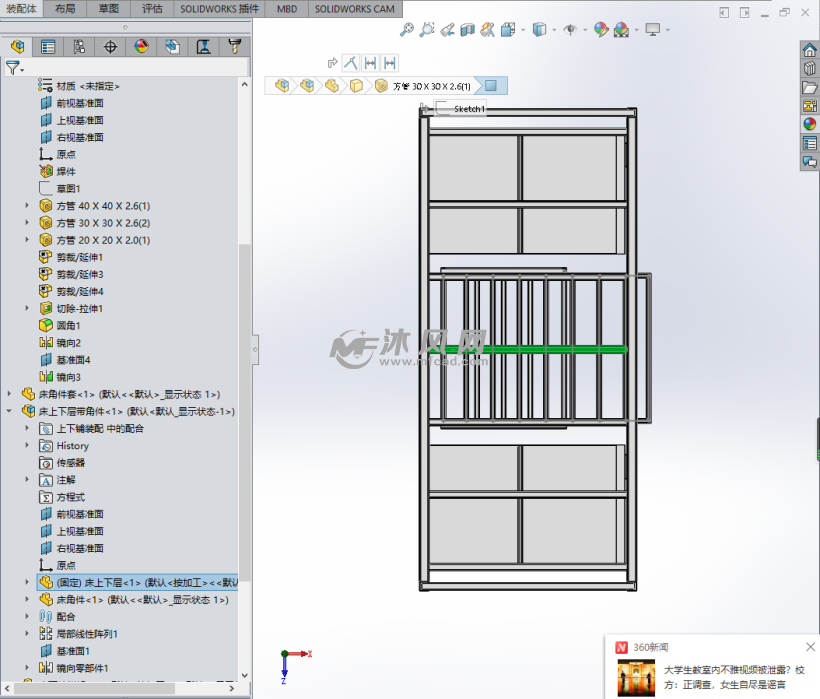Close the 360新闻 popup
The height and width of the screenshot is (699, 820).
(811, 647)
